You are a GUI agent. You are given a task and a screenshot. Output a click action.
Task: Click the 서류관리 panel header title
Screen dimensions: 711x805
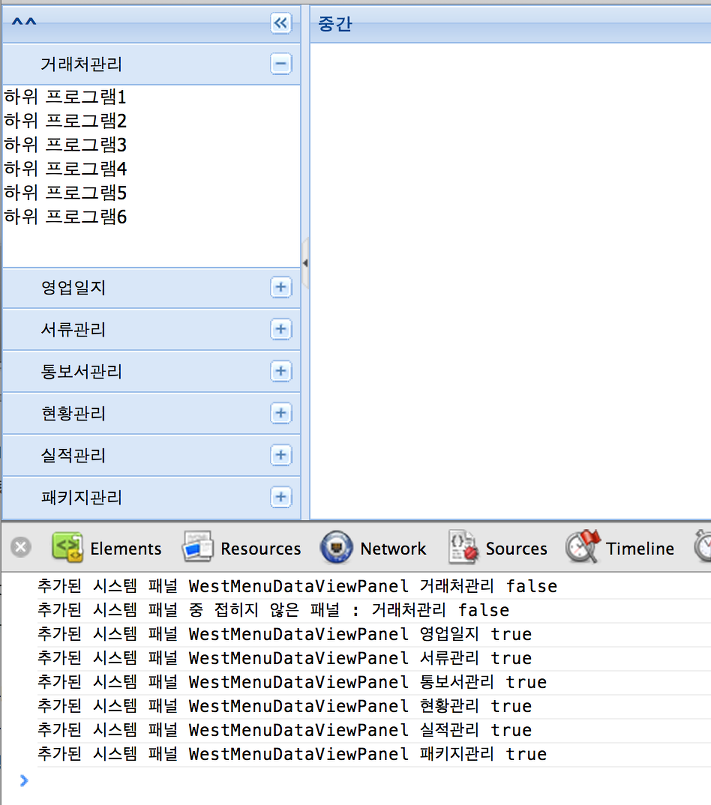[73, 329]
